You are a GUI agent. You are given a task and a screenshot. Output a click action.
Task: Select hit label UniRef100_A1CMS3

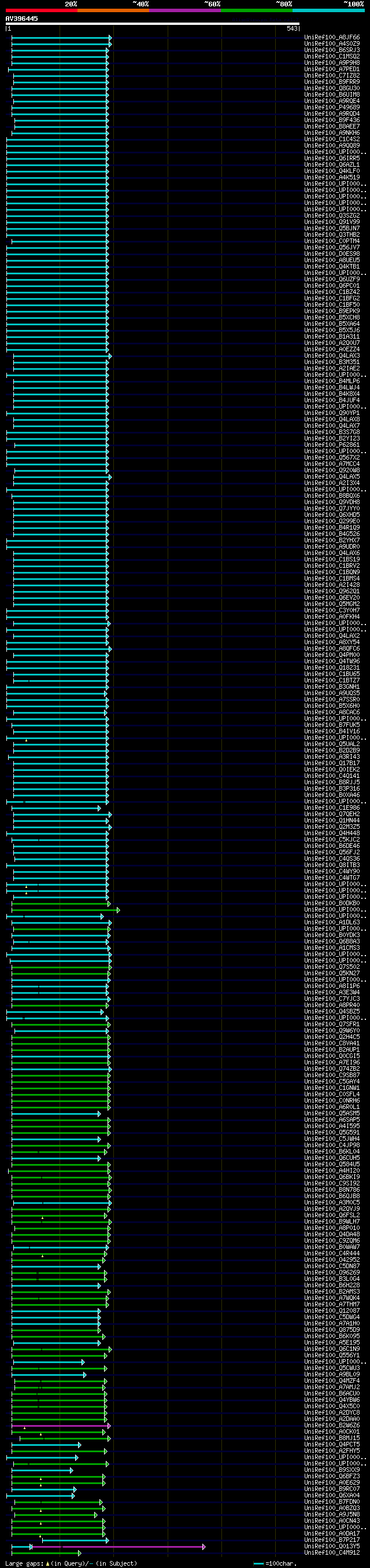tap(332, 948)
